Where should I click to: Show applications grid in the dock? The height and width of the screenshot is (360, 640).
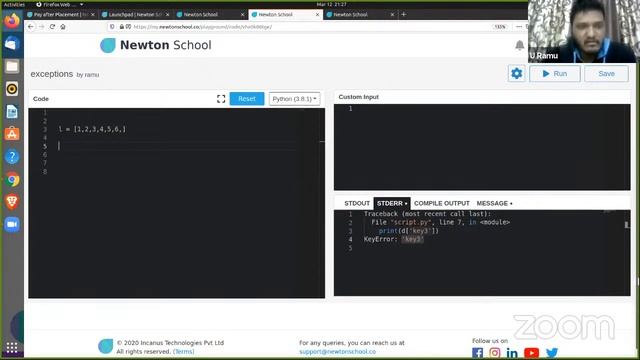click(12, 347)
